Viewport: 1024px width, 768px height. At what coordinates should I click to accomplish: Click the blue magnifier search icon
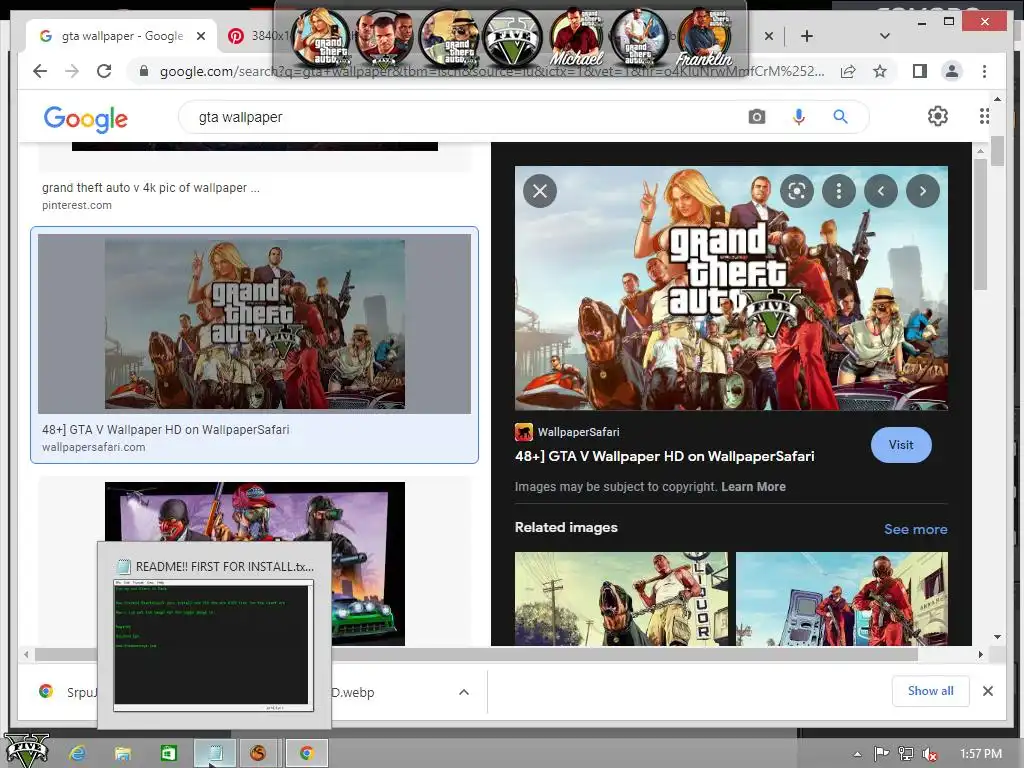[x=840, y=117]
